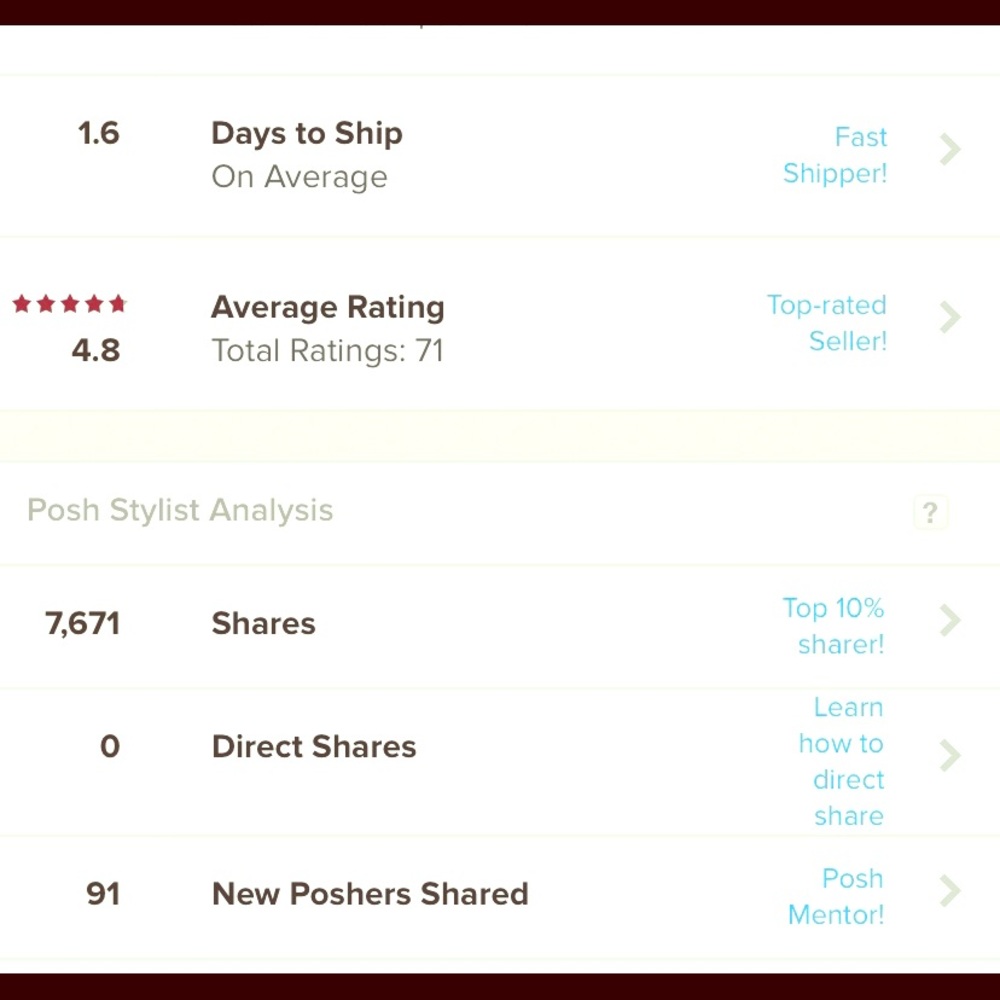Open the Average Rating row chevron
The height and width of the screenshot is (1000, 1000).
click(x=950, y=318)
